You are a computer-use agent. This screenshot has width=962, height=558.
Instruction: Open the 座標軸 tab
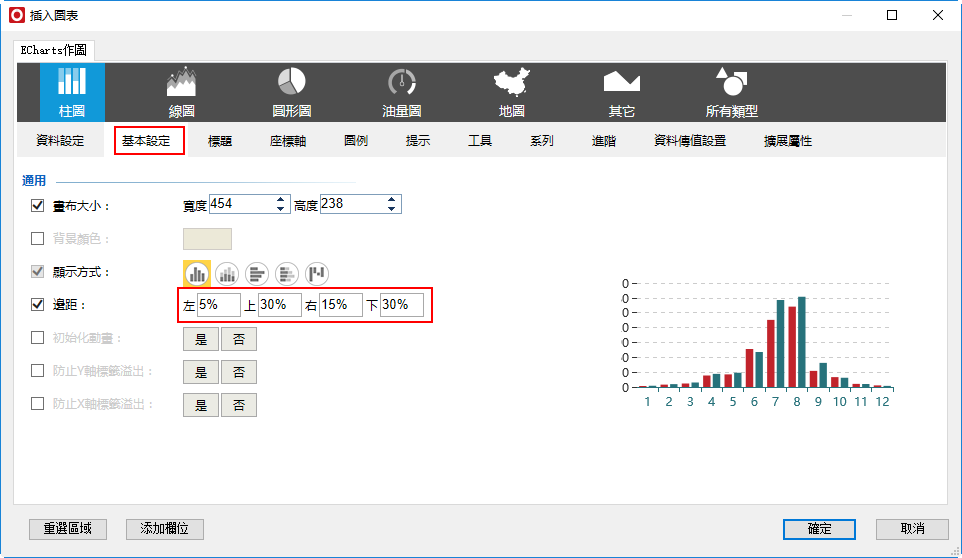(288, 141)
